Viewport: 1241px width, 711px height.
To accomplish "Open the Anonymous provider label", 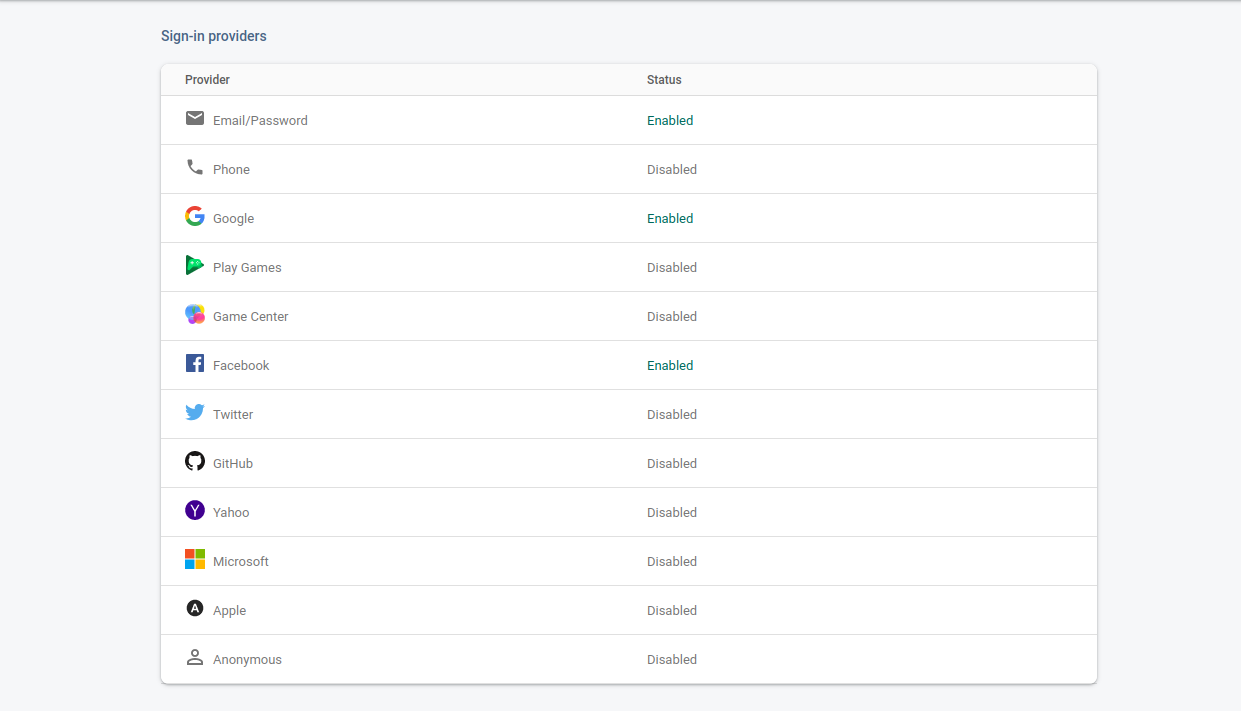I will click(247, 659).
